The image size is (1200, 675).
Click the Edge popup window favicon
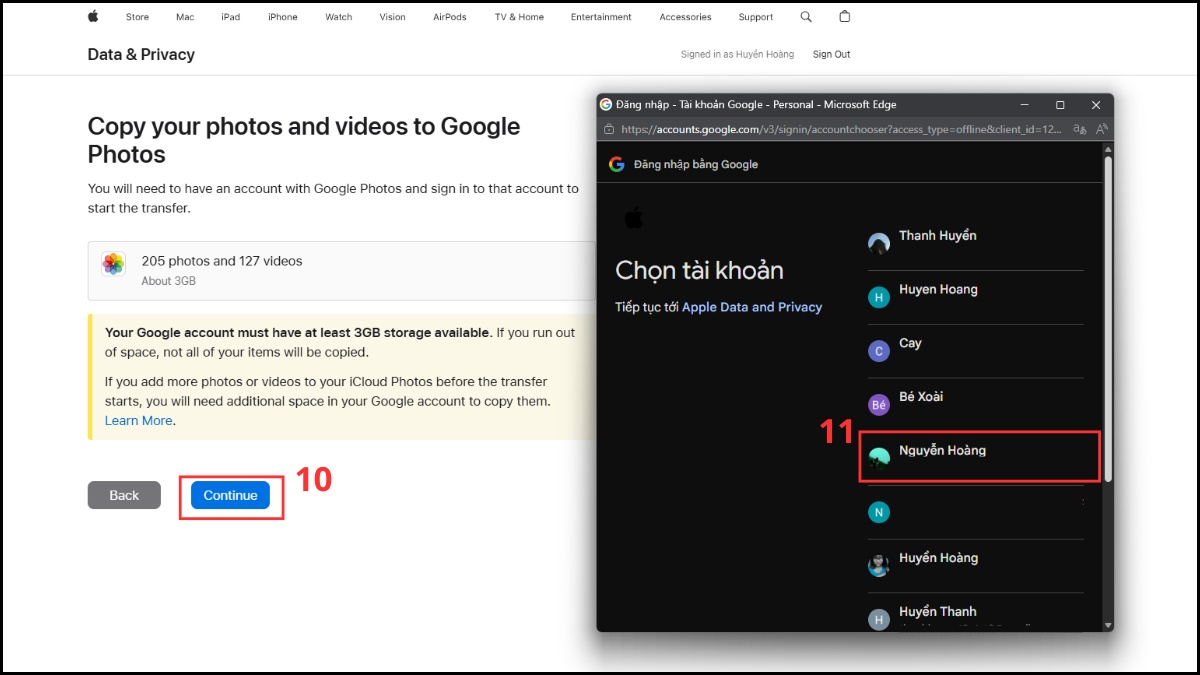coord(606,104)
